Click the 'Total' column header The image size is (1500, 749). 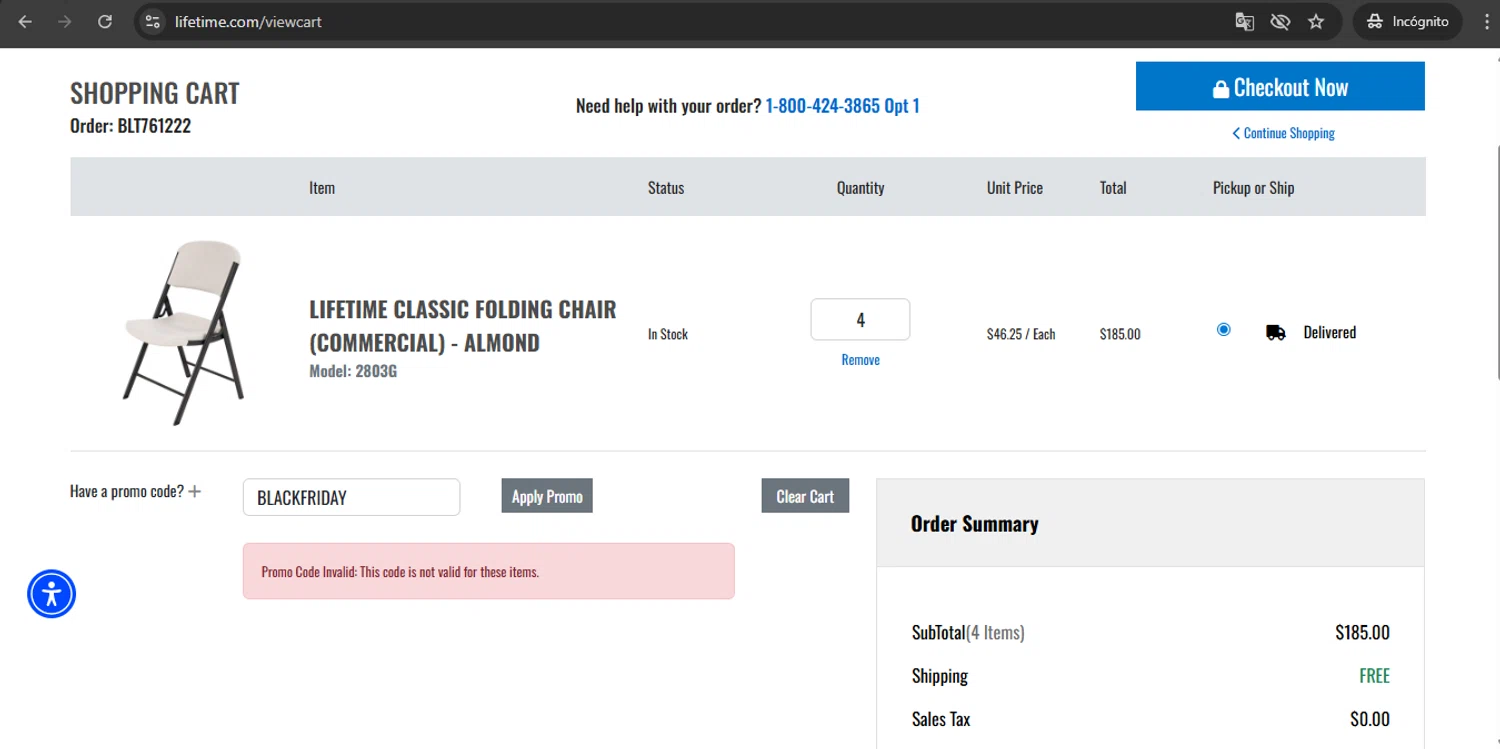1113,187
